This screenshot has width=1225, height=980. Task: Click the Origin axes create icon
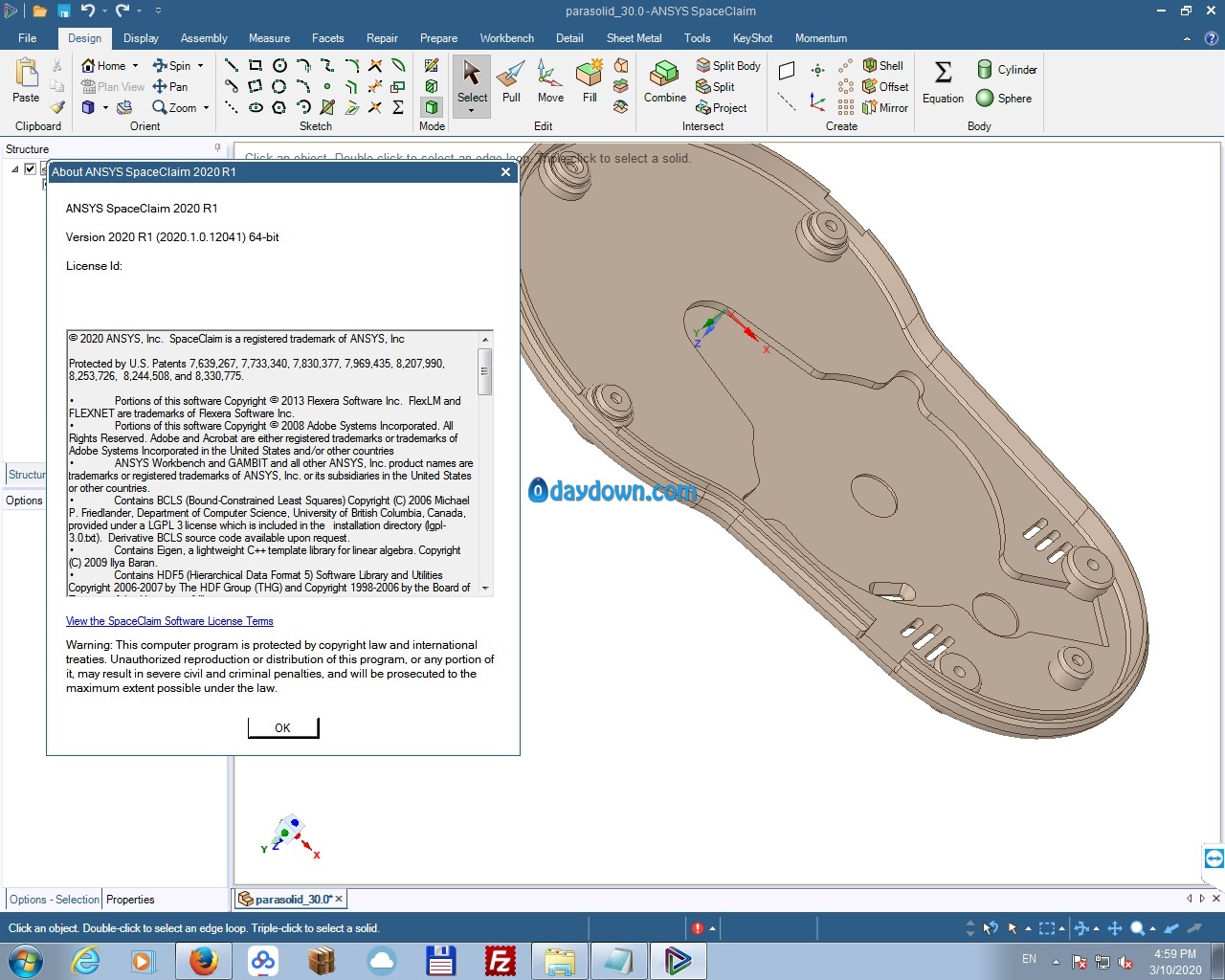tap(817, 101)
